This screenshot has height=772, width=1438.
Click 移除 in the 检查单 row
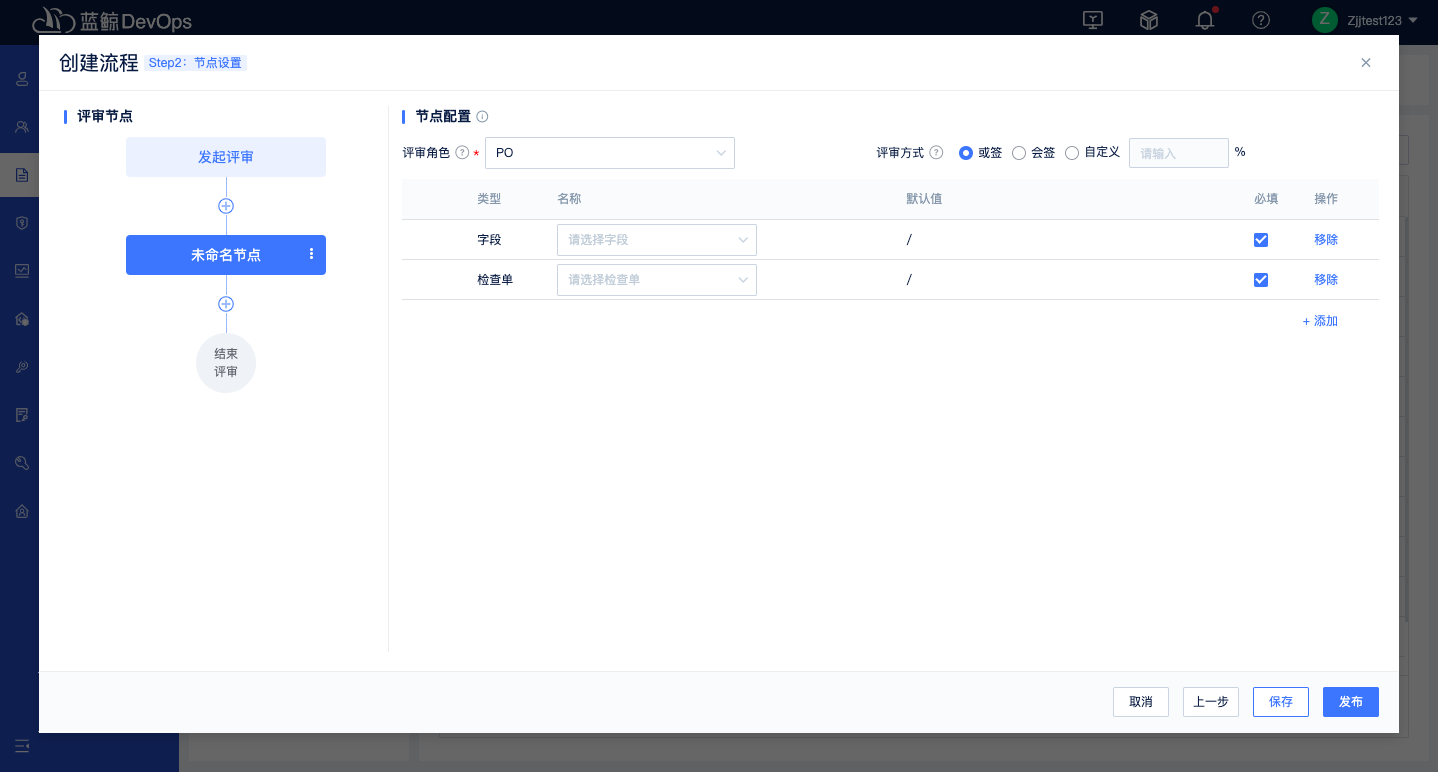[x=1326, y=280]
